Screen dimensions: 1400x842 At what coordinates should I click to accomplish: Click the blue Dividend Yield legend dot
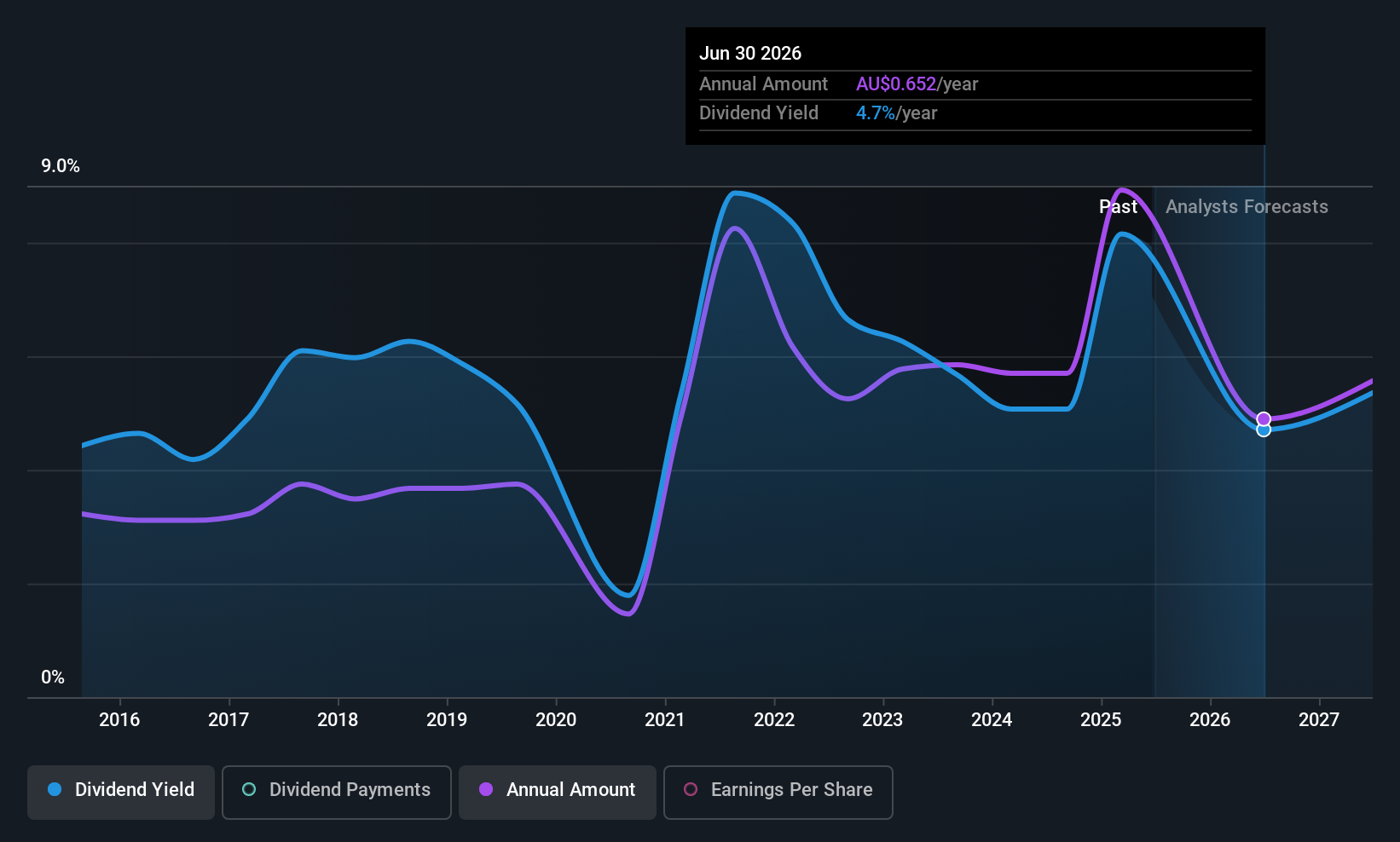(55, 789)
